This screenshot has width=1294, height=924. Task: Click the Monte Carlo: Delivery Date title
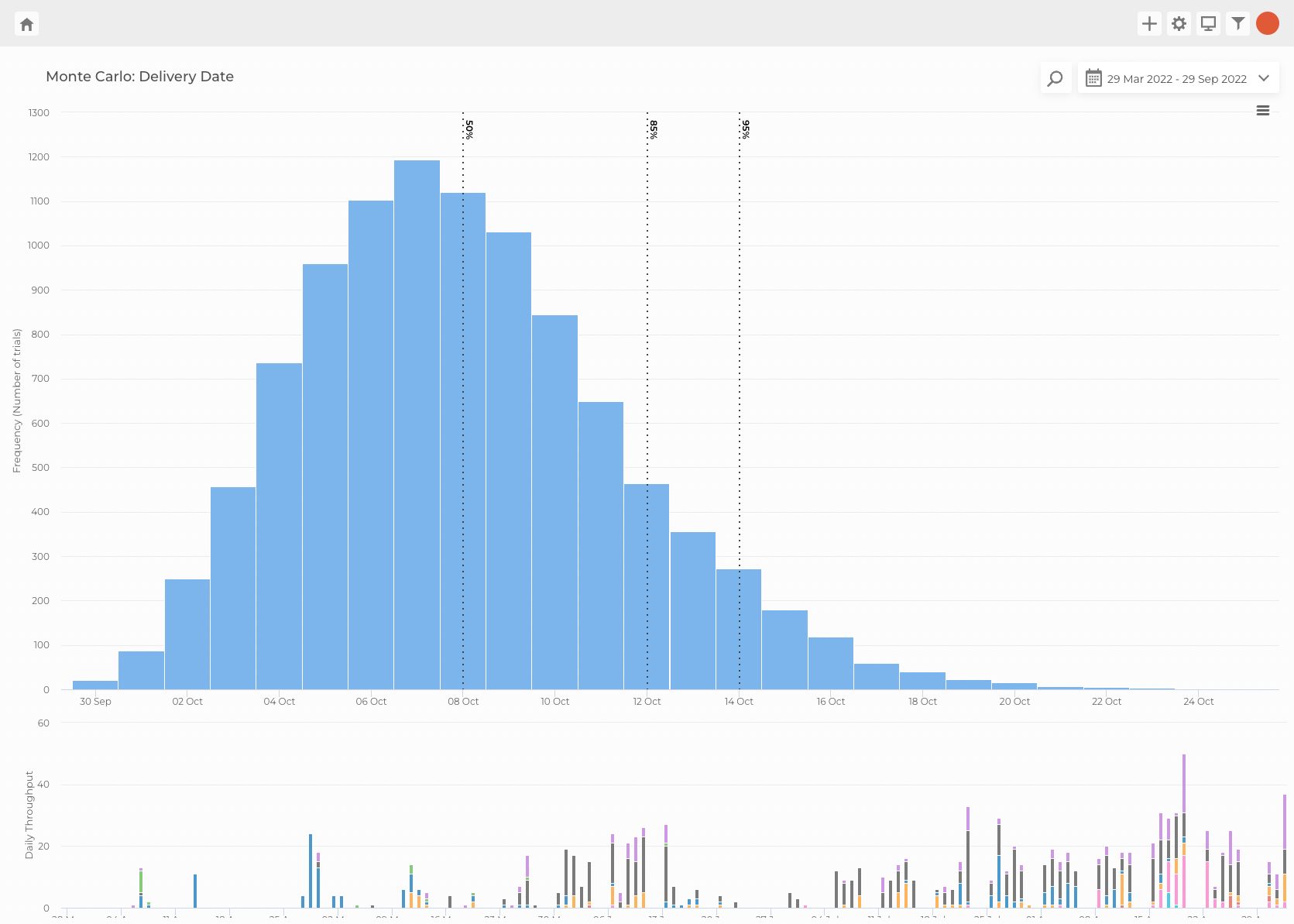(139, 77)
